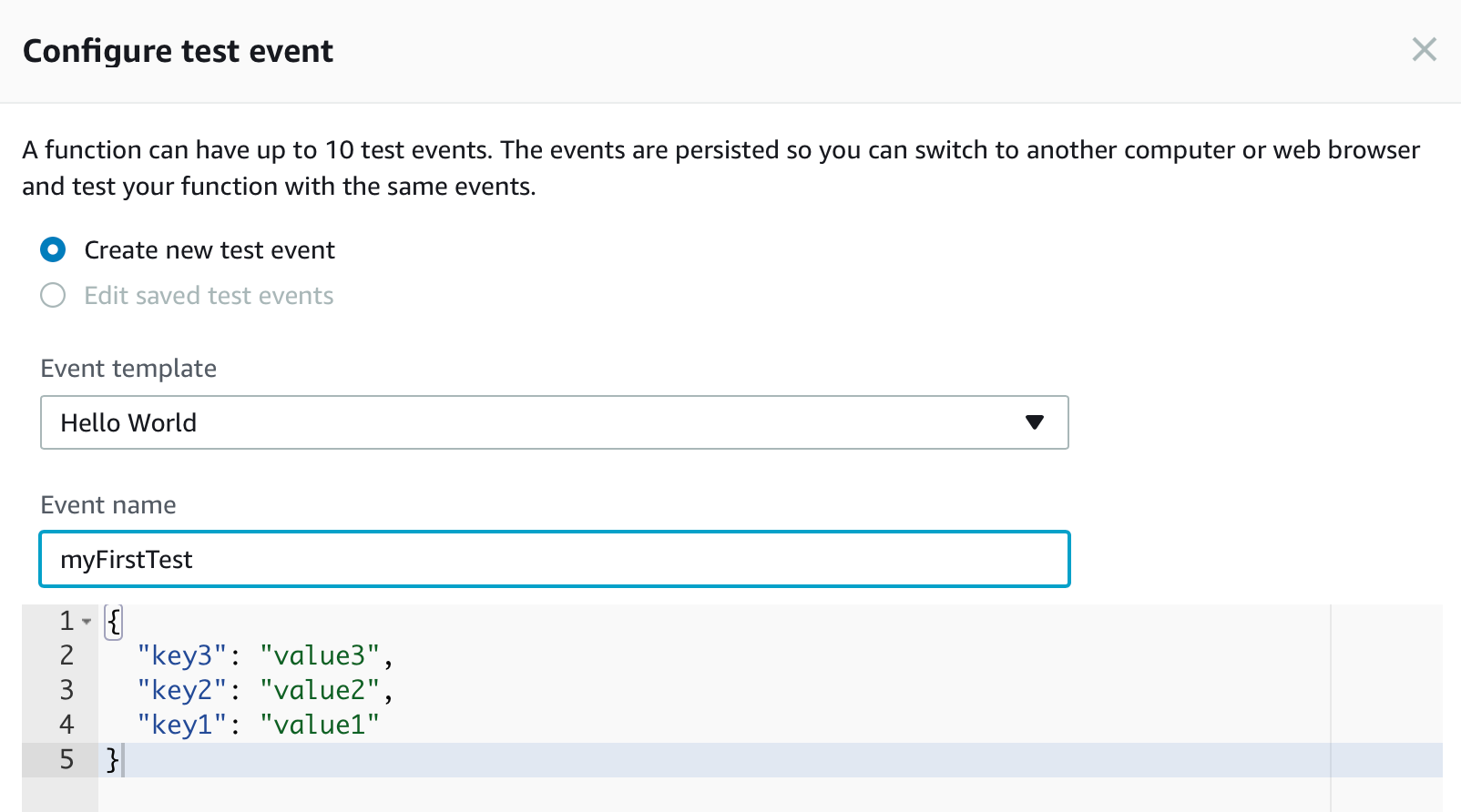
Task: Click the Event name label
Action: coord(107,504)
